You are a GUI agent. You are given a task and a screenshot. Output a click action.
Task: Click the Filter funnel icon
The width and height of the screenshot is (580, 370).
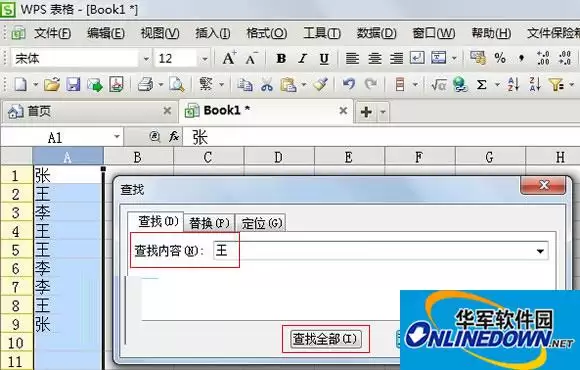[x=556, y=85]
